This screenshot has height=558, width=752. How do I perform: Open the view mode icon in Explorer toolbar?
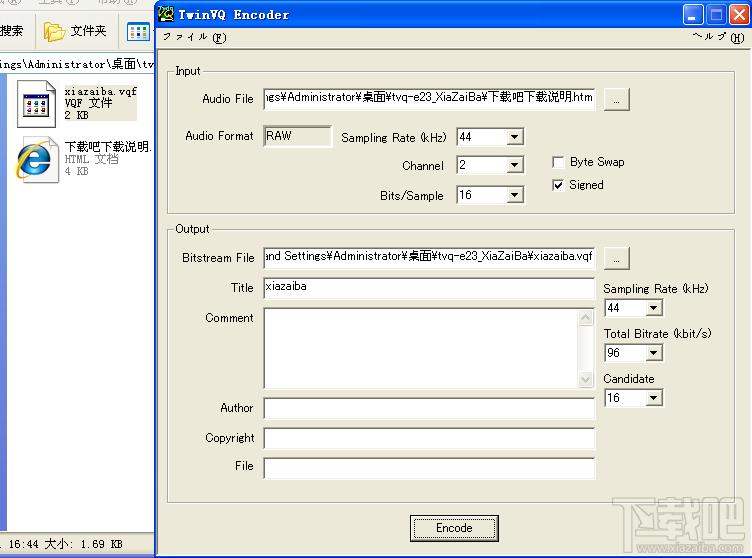pos(139,31)
